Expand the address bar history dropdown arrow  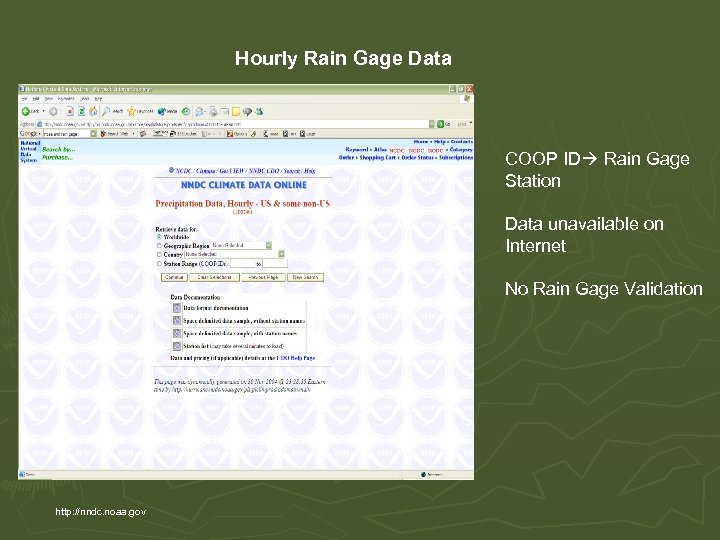pyautogui.click(x=432, y=124)
